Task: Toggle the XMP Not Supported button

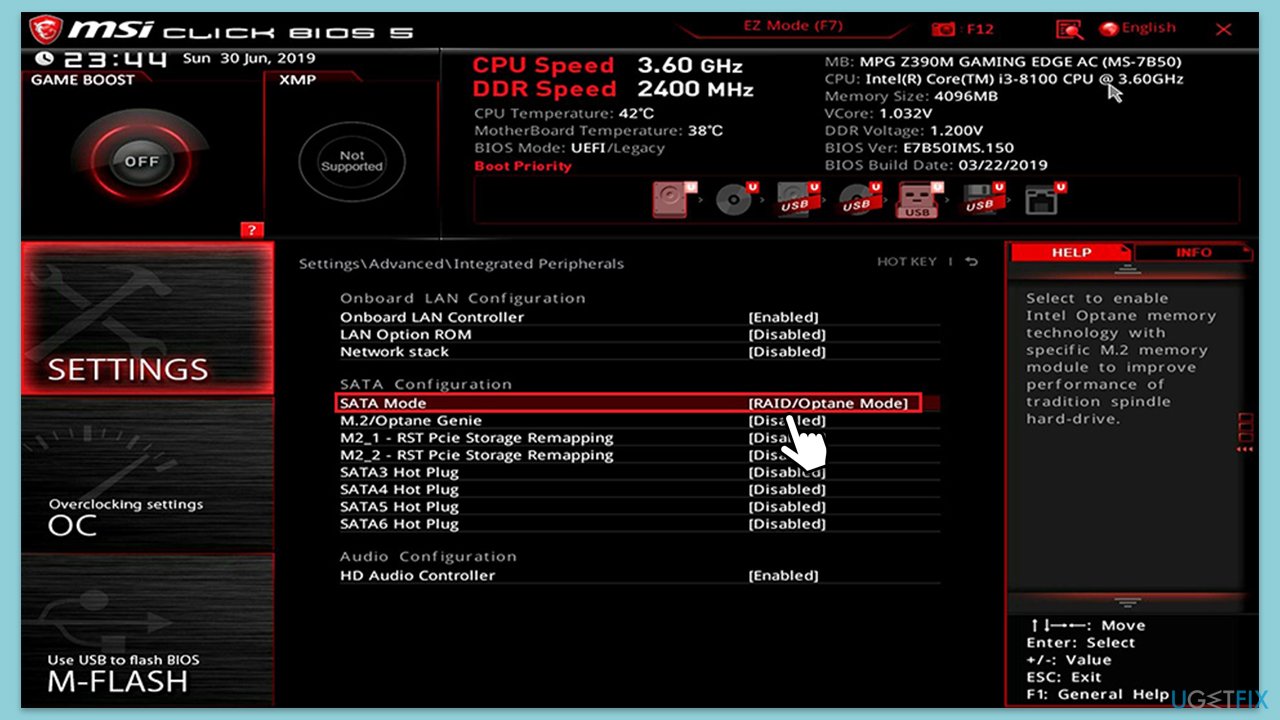Action: [352, 161]
